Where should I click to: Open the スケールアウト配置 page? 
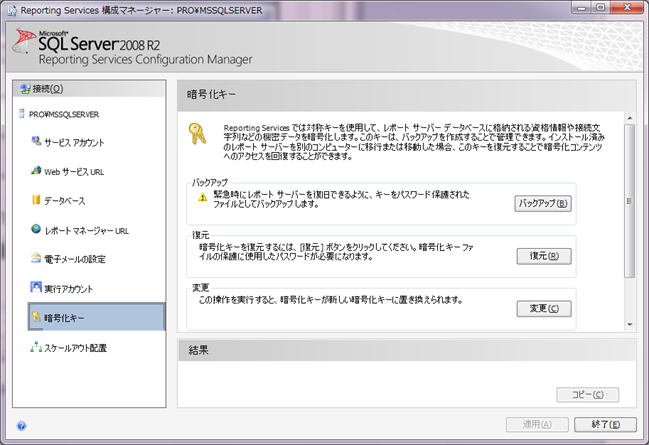(75, 349)
